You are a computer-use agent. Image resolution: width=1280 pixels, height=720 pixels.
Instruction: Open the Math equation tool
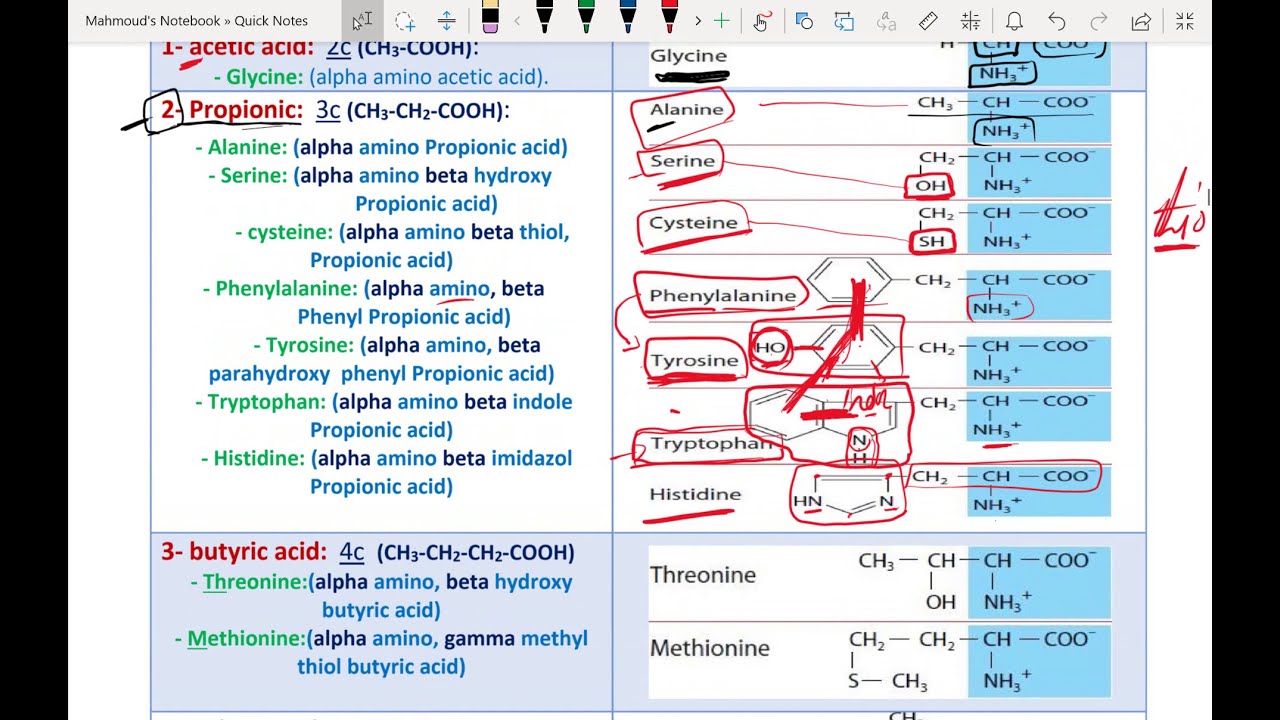(970, 21)
